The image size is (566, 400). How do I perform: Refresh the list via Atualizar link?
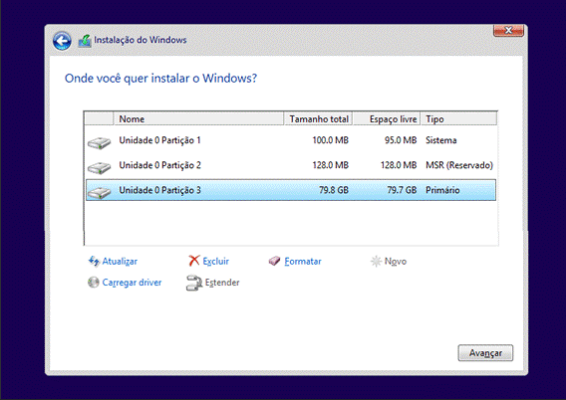pos(120,261)
